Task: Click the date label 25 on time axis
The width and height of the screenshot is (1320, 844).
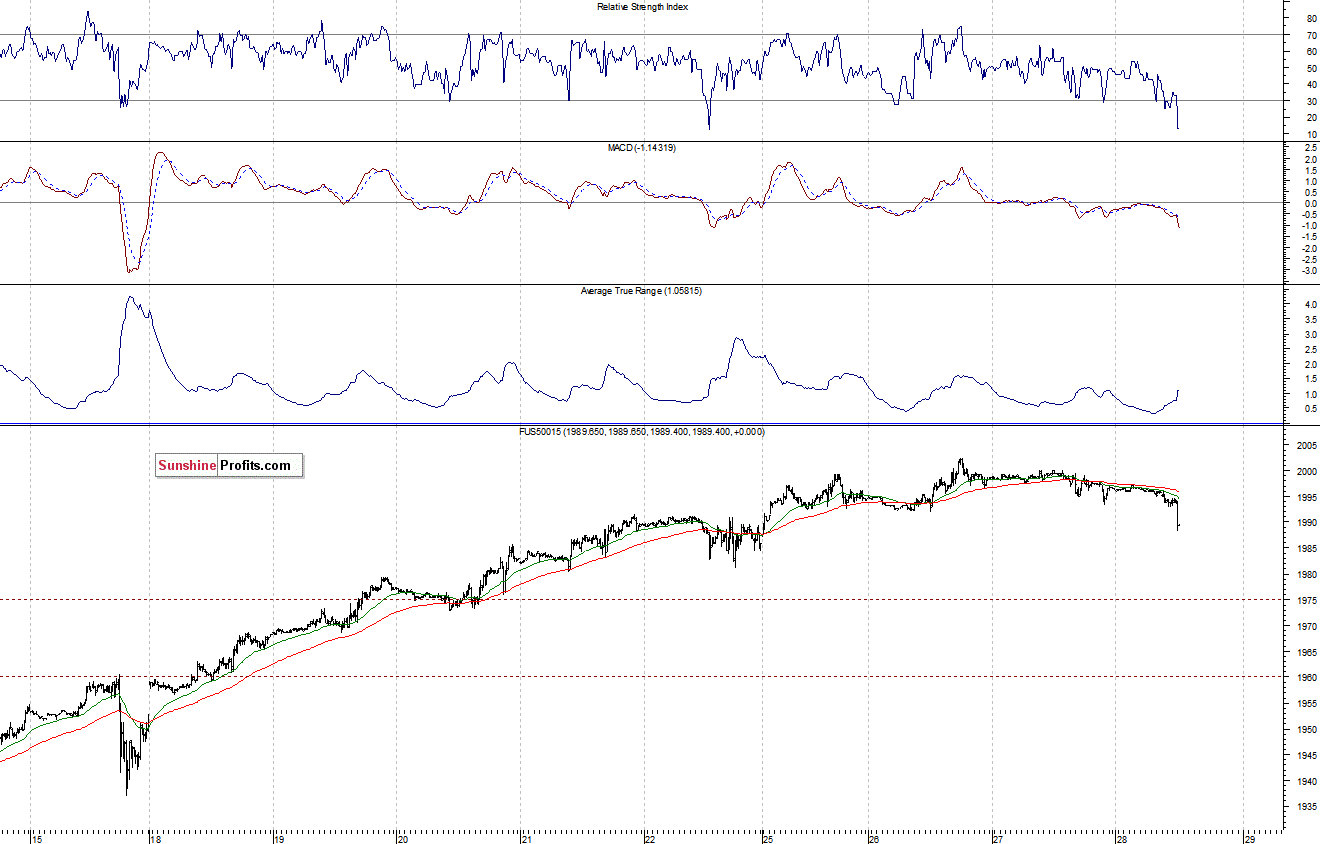Action: point(768,839)
